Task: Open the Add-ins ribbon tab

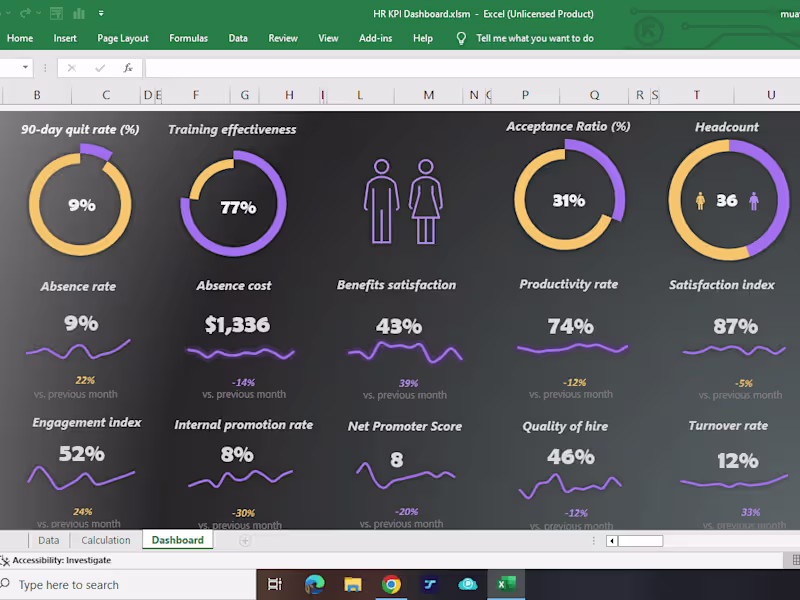Action: 376,38
